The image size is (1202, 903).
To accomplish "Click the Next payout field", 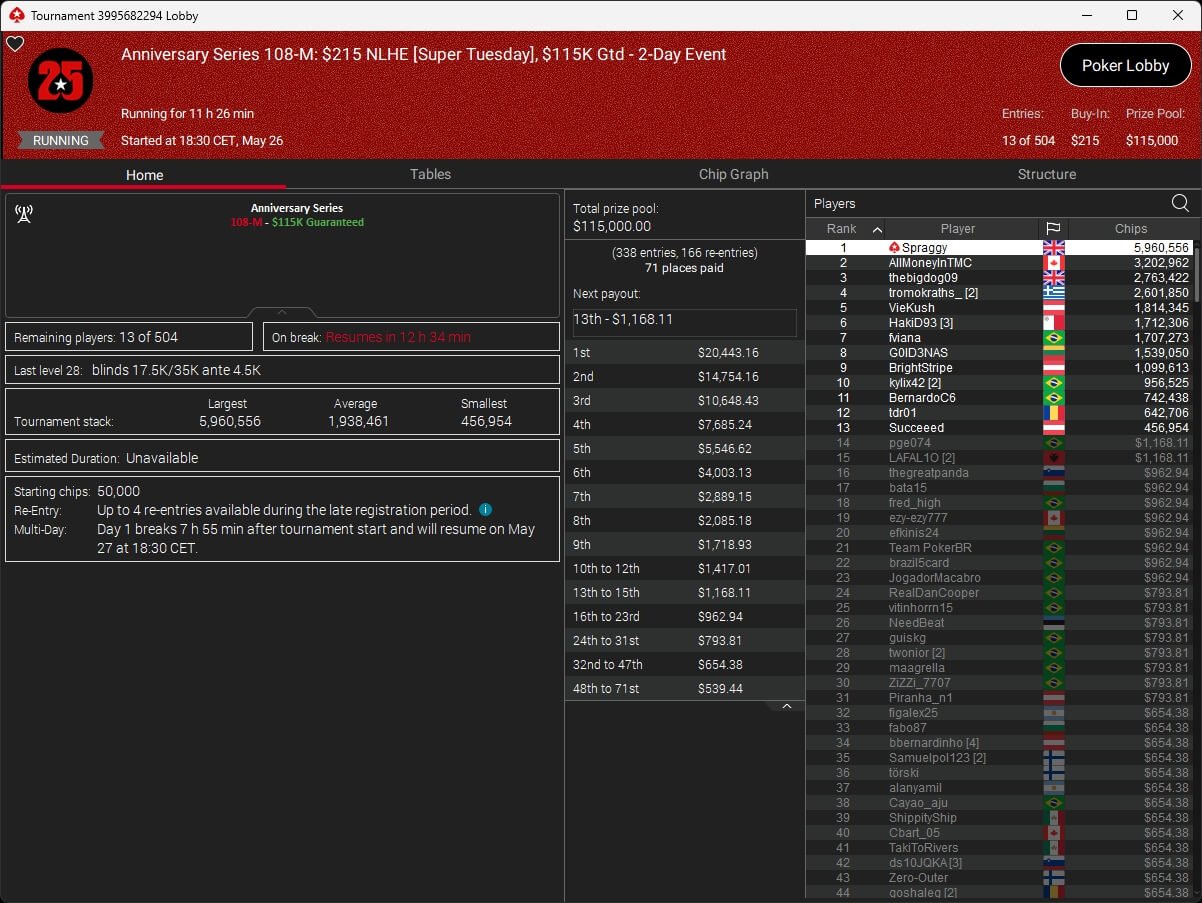I will pyautogui.click(x=685, y=322).
